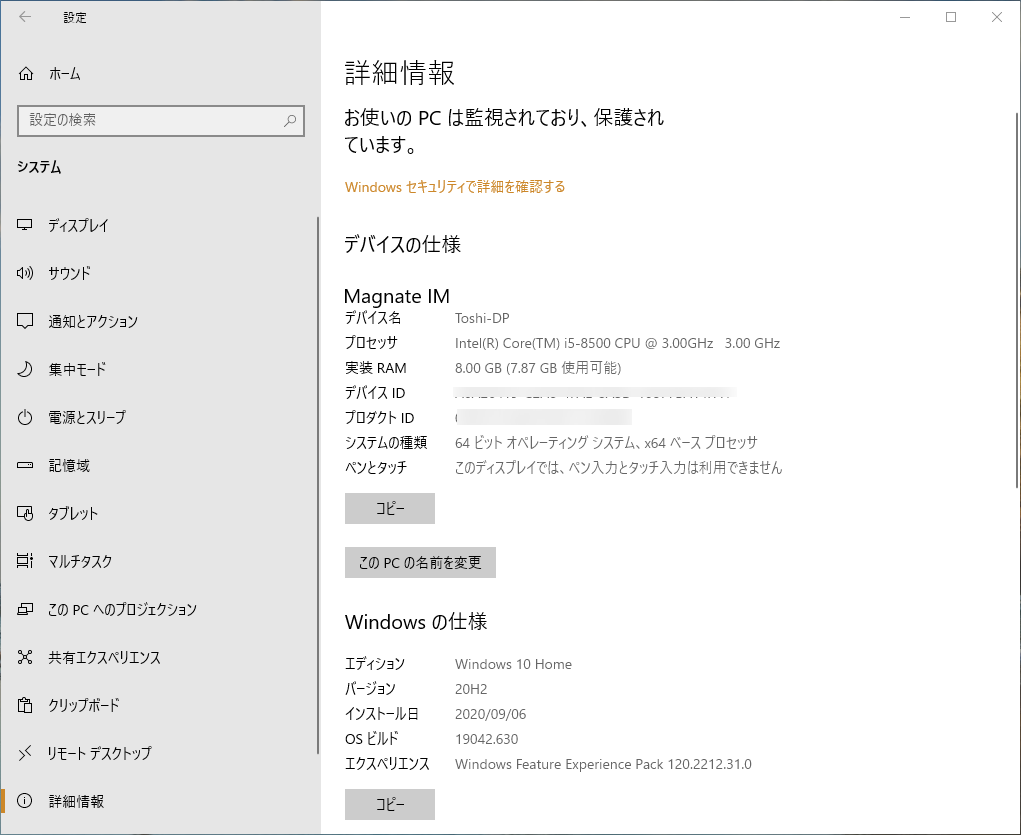This screenshot has width=1021, height=835.
Task: Open Projecting to this PC icon
Action: point(25,609)
